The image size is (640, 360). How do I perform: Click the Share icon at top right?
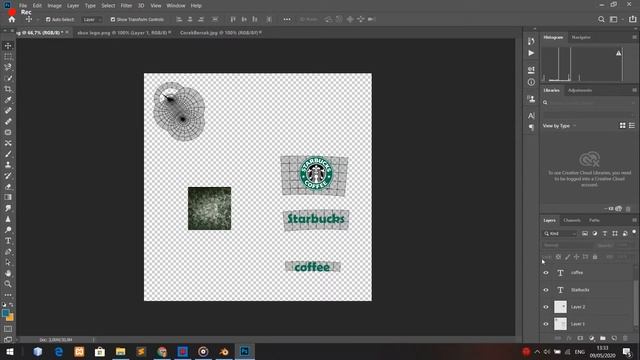point(632,19)
